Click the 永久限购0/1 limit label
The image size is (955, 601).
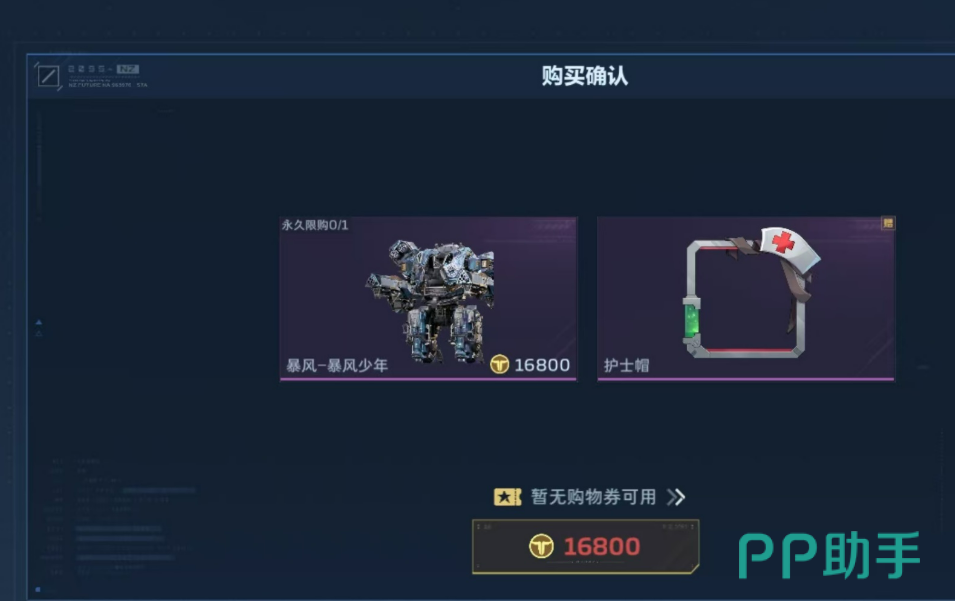[x=315, y=225]
